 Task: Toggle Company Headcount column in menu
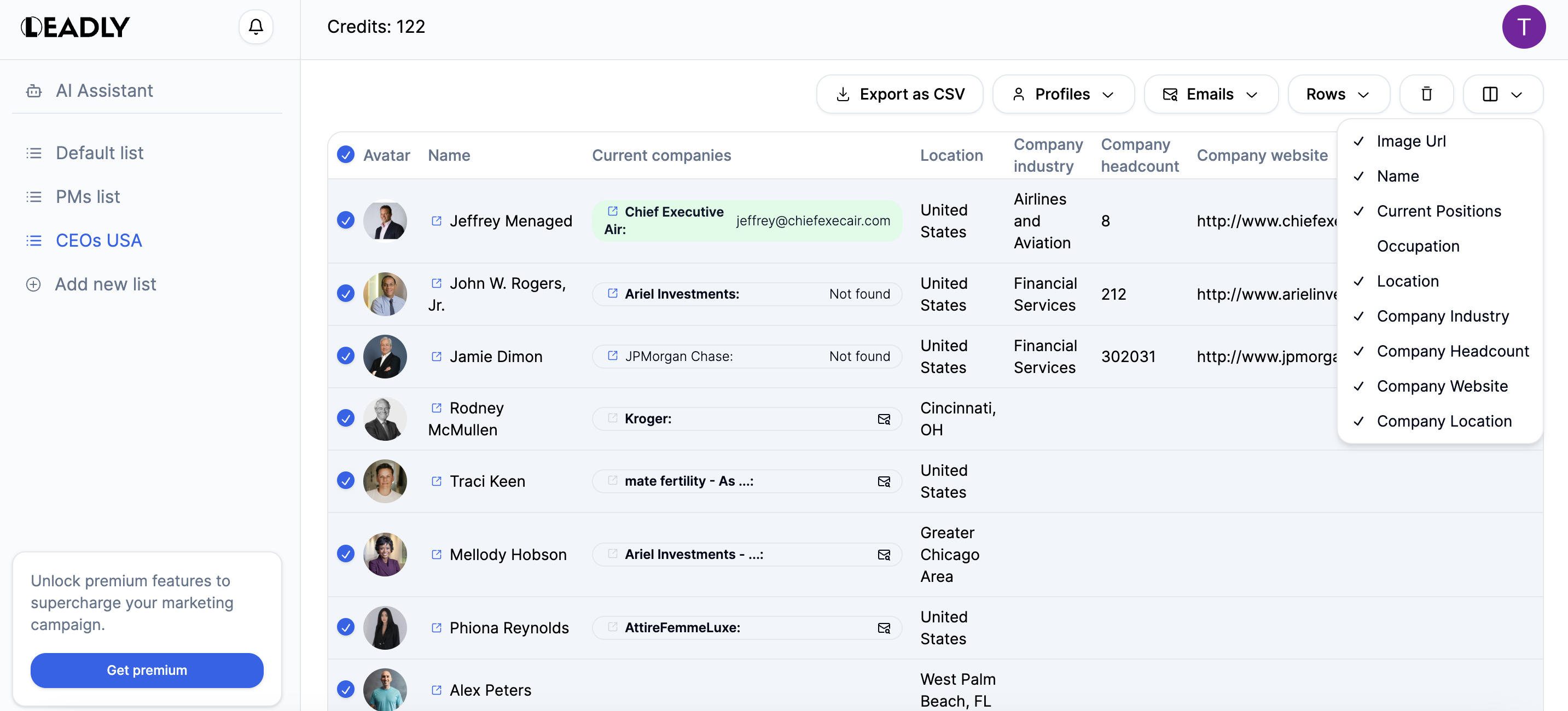point(1439,351)
